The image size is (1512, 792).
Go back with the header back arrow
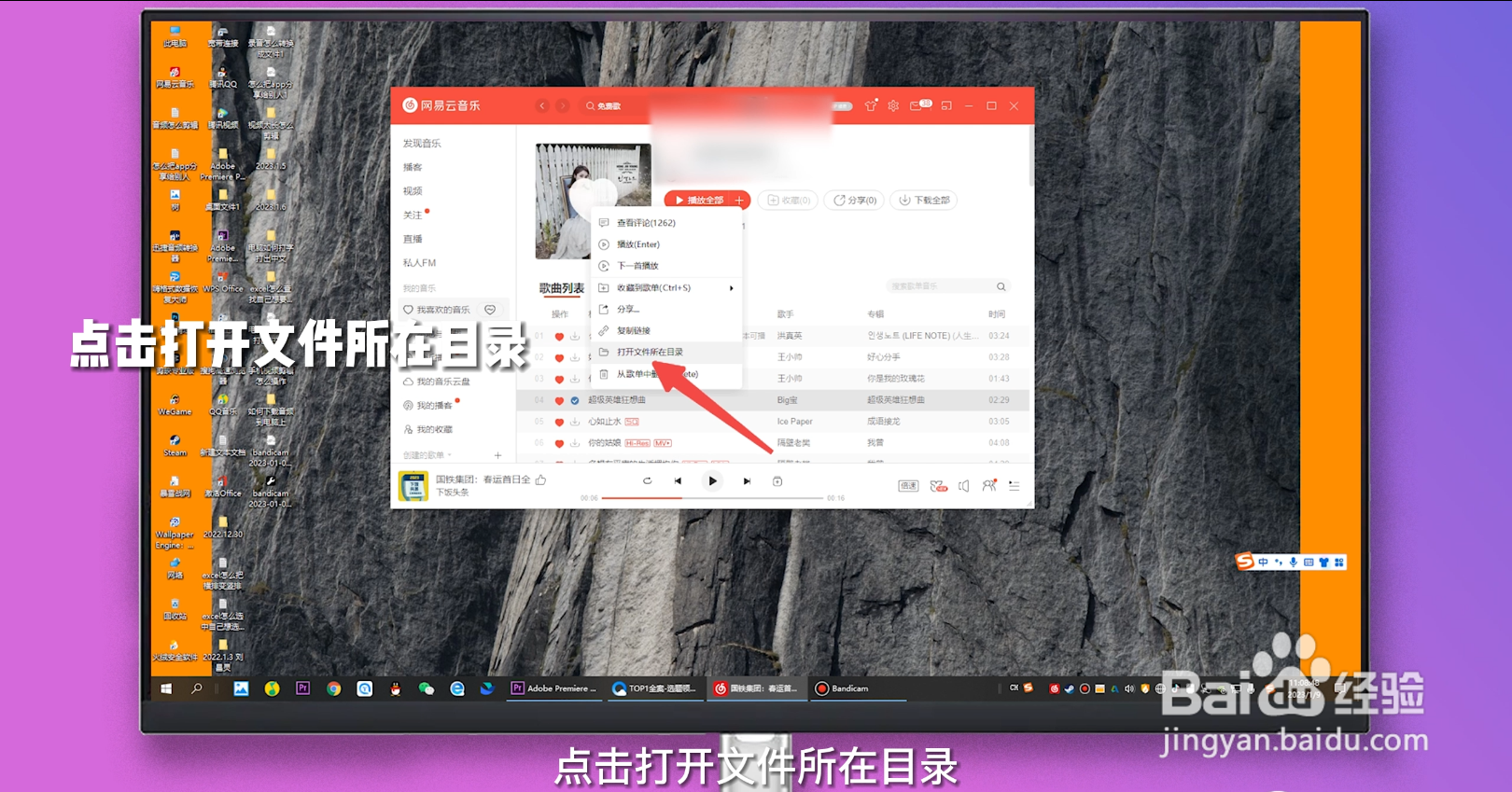541,106
